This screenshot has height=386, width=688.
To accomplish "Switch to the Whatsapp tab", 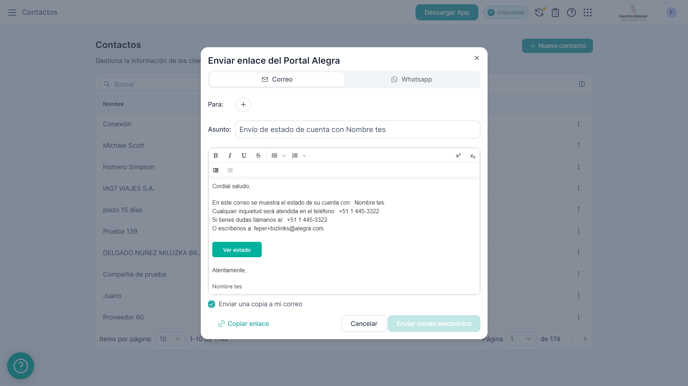I will 412,79.
